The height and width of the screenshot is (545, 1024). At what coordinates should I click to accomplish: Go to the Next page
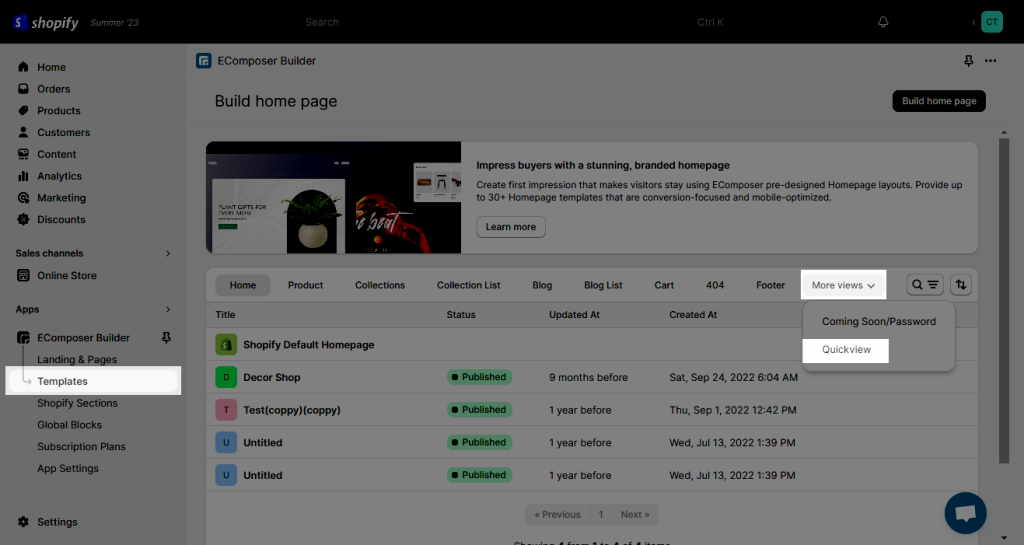point(635,514)
